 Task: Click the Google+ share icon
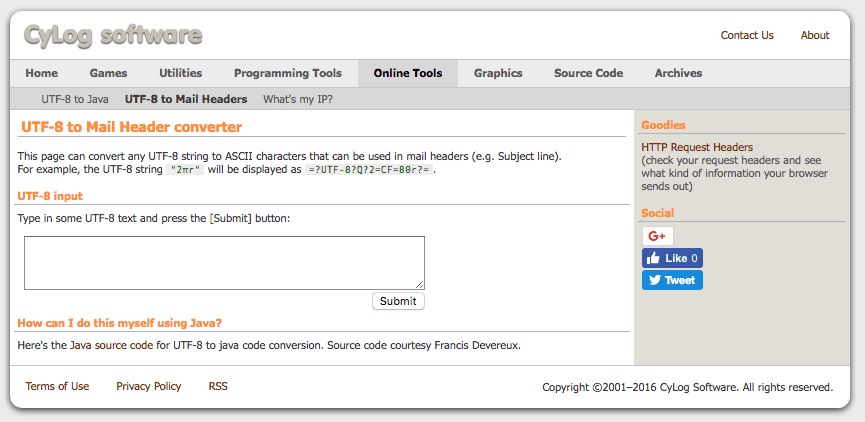657,236
